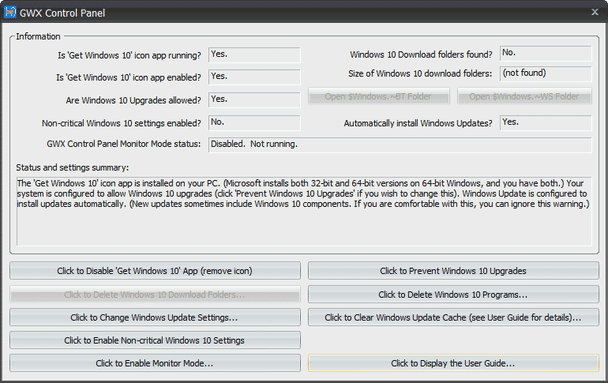The height and width of the screenshot is (383, 608).
Task: Select the 'Automatically install Windows Updates' field
Action: pos(546,122)
